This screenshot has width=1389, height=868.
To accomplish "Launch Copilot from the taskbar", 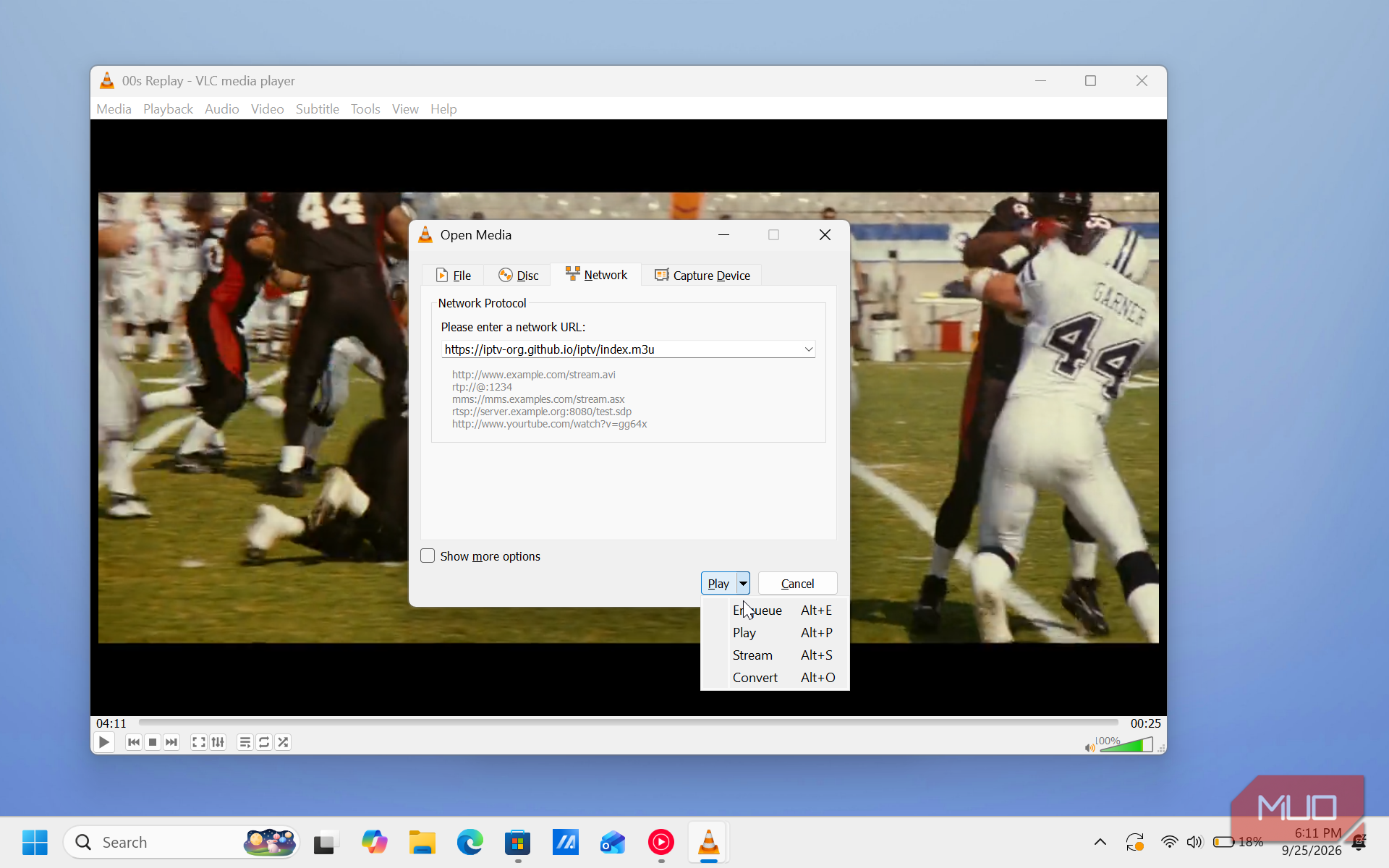I will pos(374,842).
